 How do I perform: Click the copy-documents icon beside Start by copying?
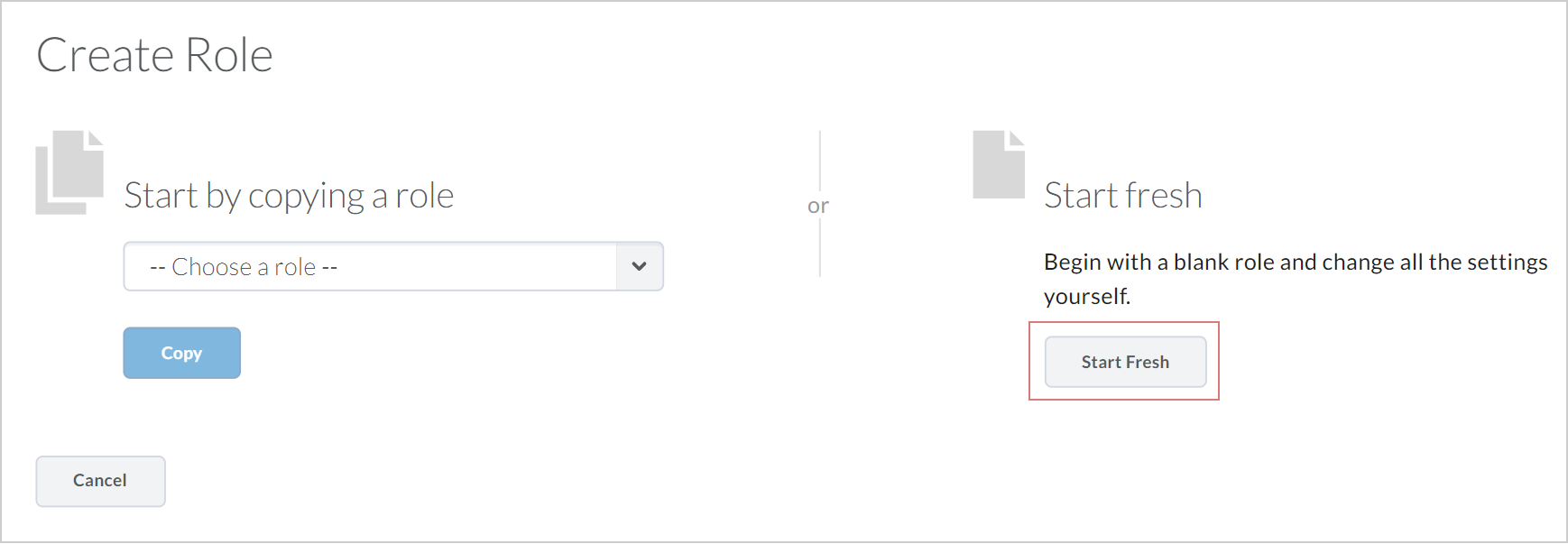click(69, 172)
